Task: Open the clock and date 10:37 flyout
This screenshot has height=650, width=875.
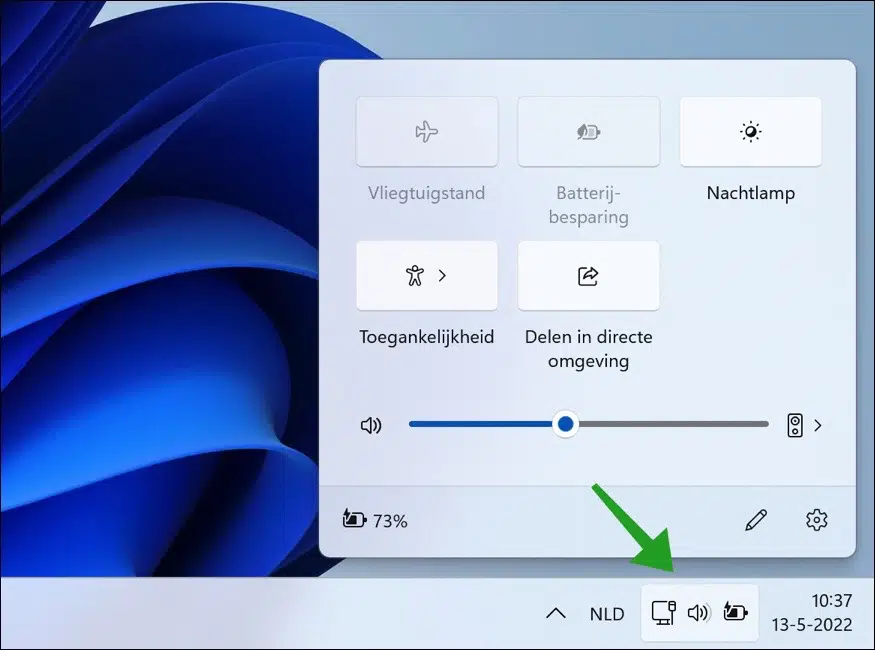Action: pyautogui.click(x=812, y=613)
